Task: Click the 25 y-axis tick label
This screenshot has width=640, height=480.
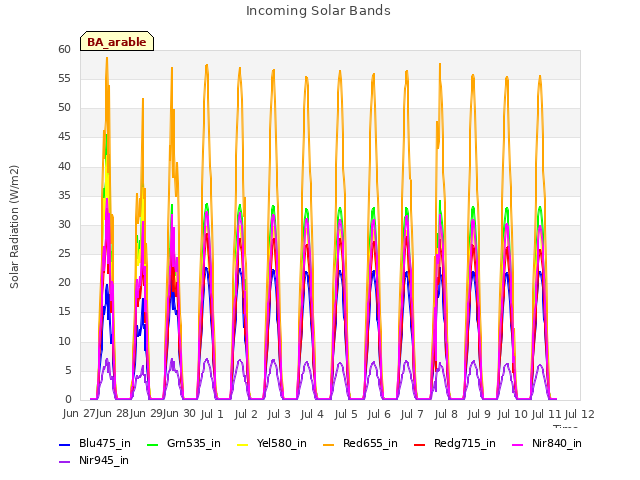Action: (x=64, y=253)
